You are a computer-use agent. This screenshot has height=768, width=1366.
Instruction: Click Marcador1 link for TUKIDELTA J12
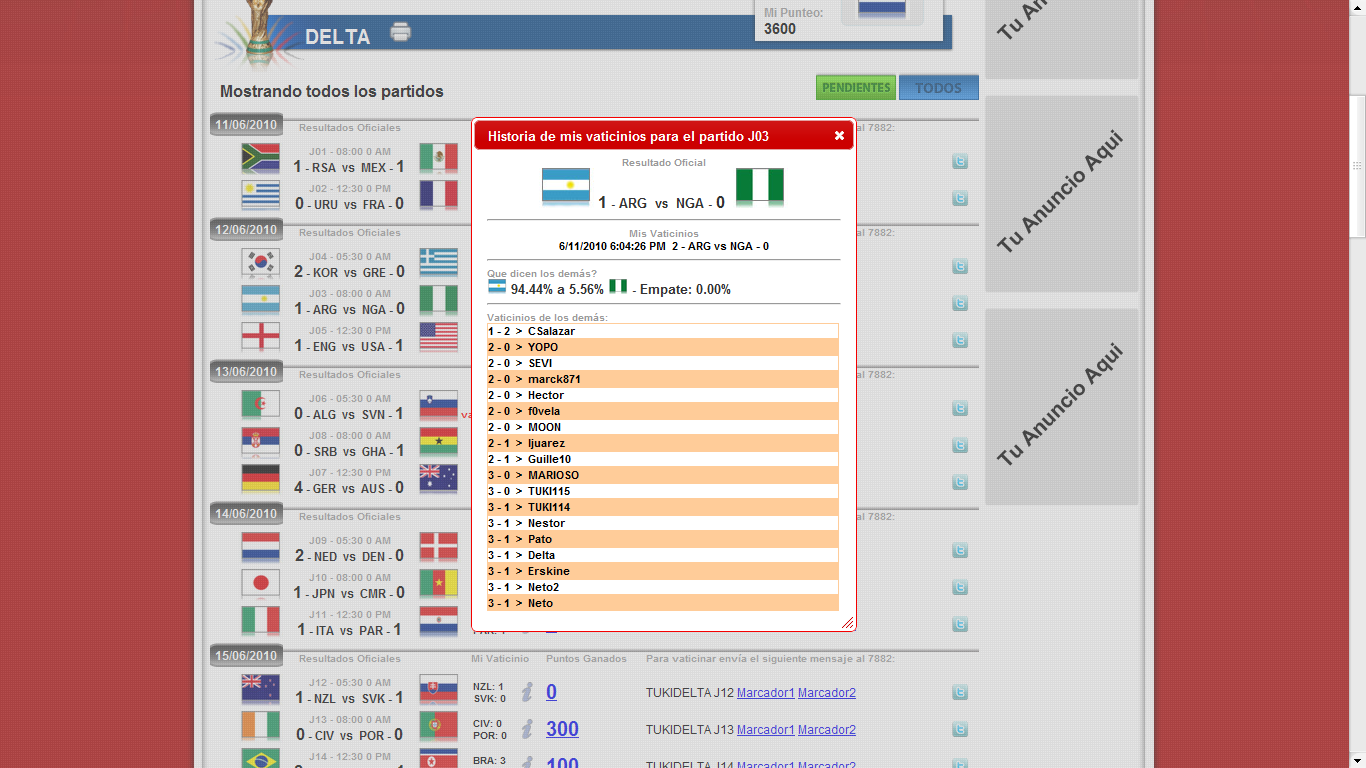coord(766,692)
